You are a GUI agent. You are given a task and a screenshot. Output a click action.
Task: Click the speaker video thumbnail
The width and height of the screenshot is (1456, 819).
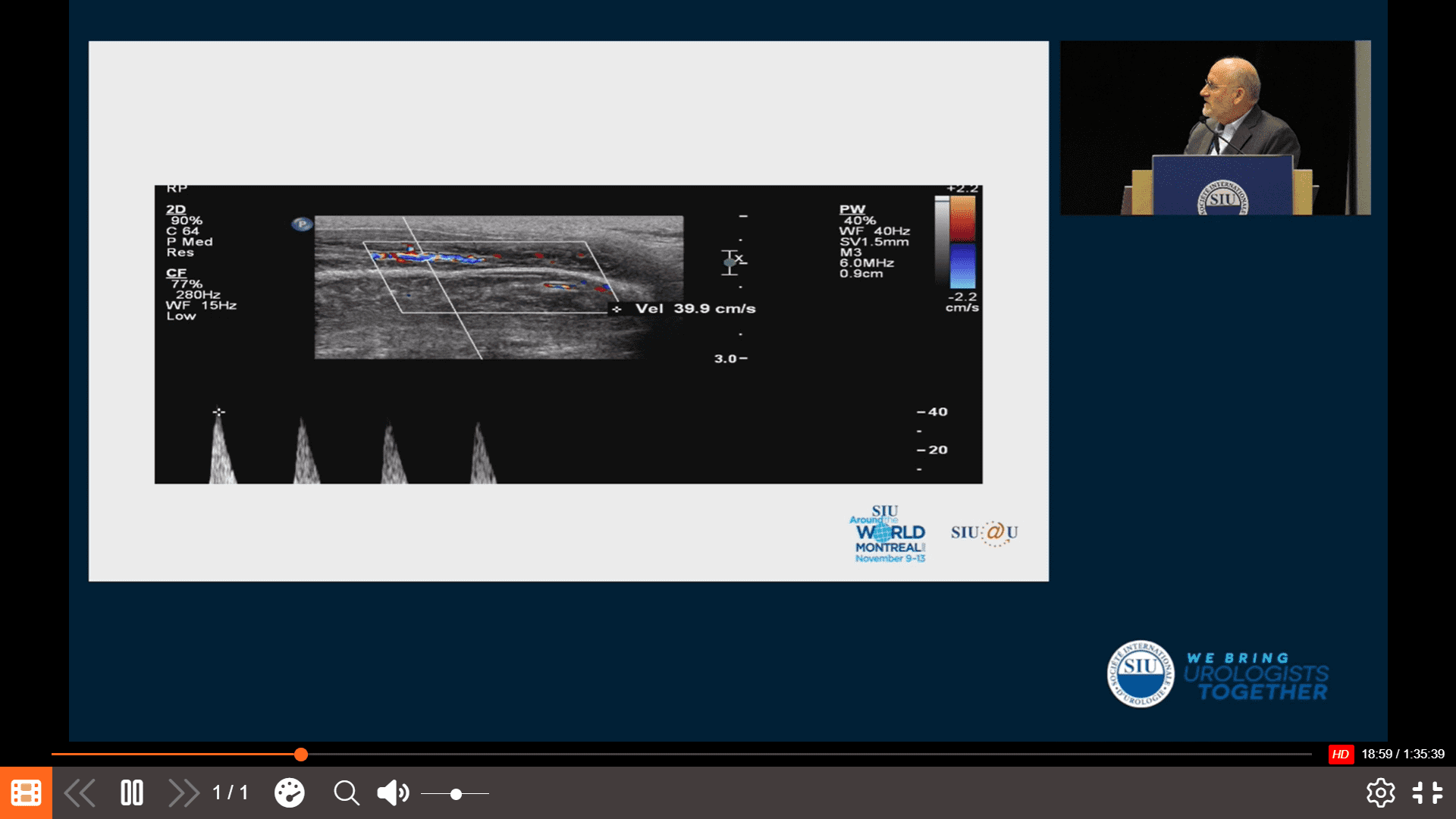coord(1216,127)
